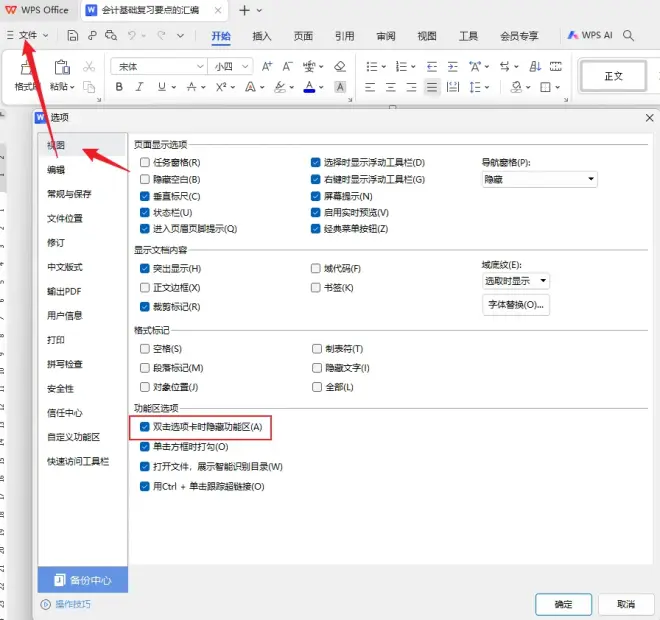660x620 pixels.
Task: Expand the Paste 粘贴 dropdown arrow
Action: pos(72,87)
